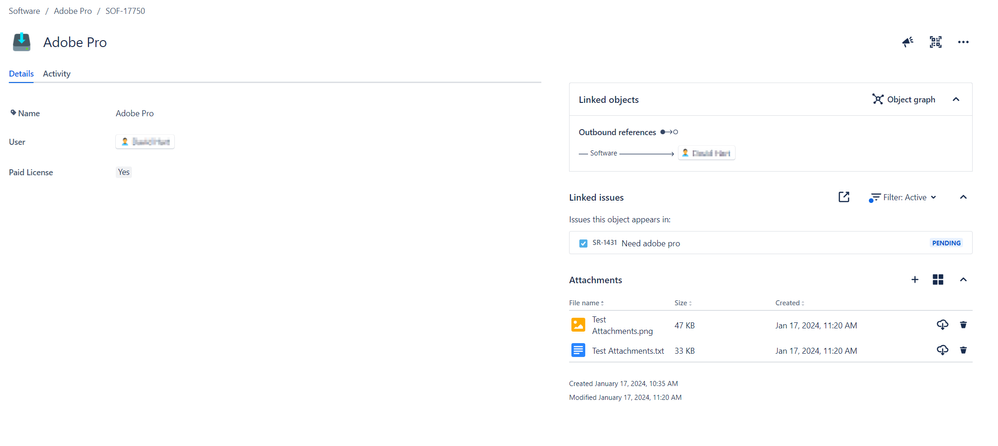This screenshot has height=446, width=998.
Task: Click the Created January 17, 2024 timestamp
Action: pyautogui.click(x=623, y=384)
